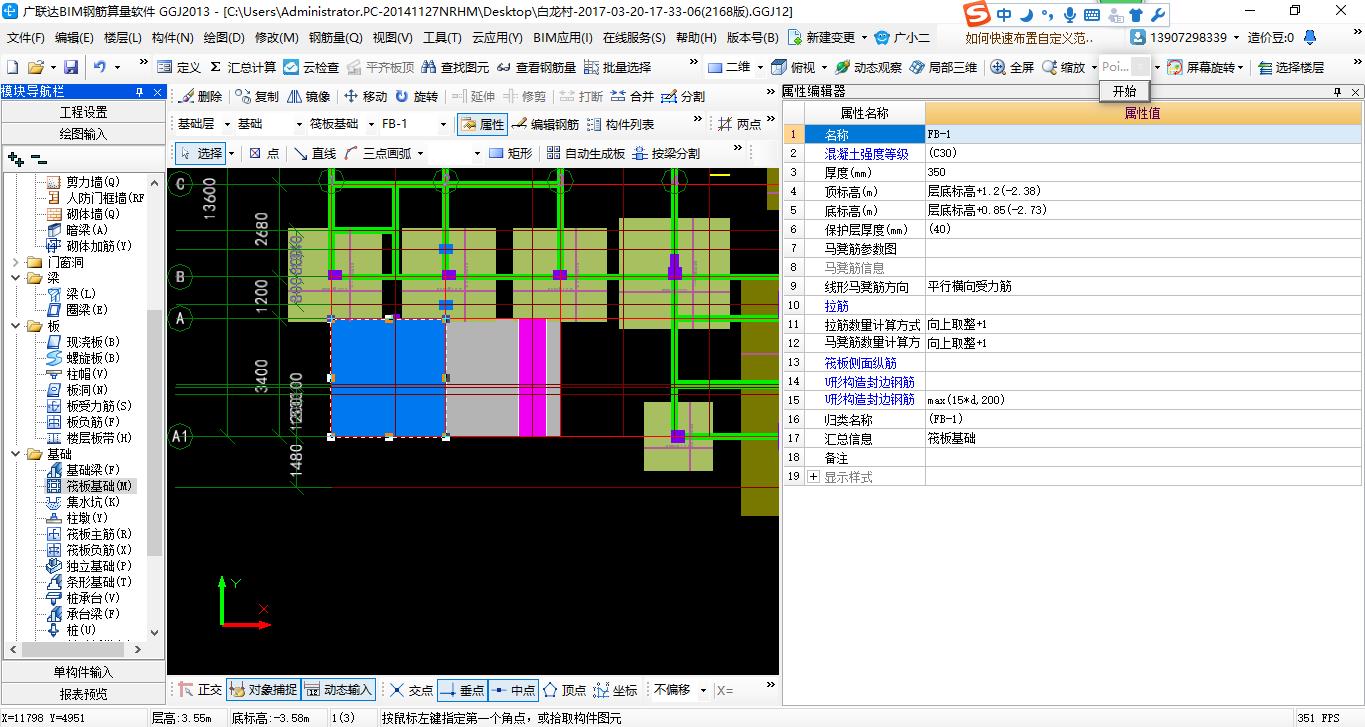The width and height of the screenshot is (1365, 727).
Task: Click the Open folder icon
Action: [35, 67]
